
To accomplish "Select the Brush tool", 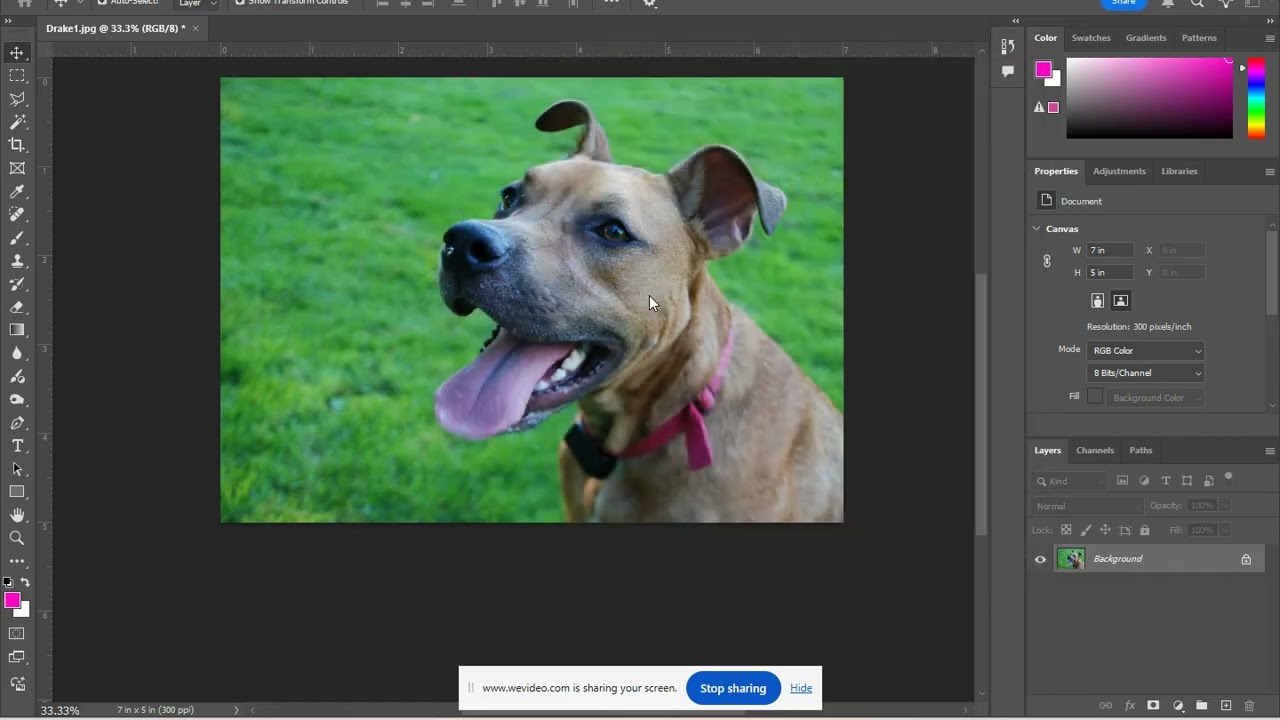I will click(17, 238).
